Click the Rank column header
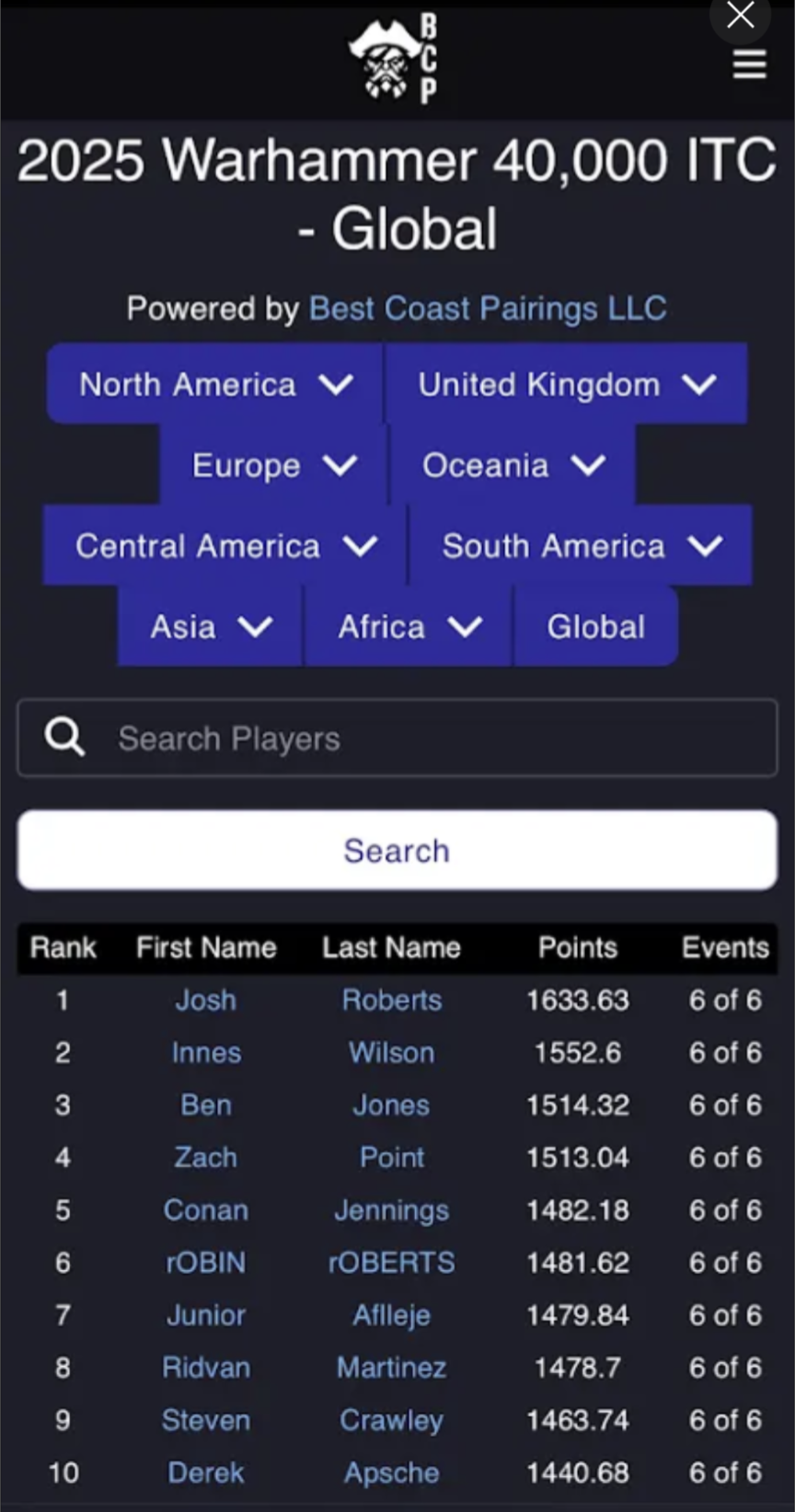 tap(63, 947)
